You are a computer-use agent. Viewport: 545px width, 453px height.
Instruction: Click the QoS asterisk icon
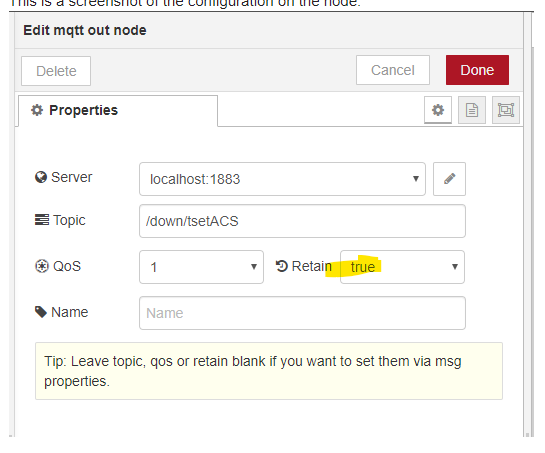point(42,266)
